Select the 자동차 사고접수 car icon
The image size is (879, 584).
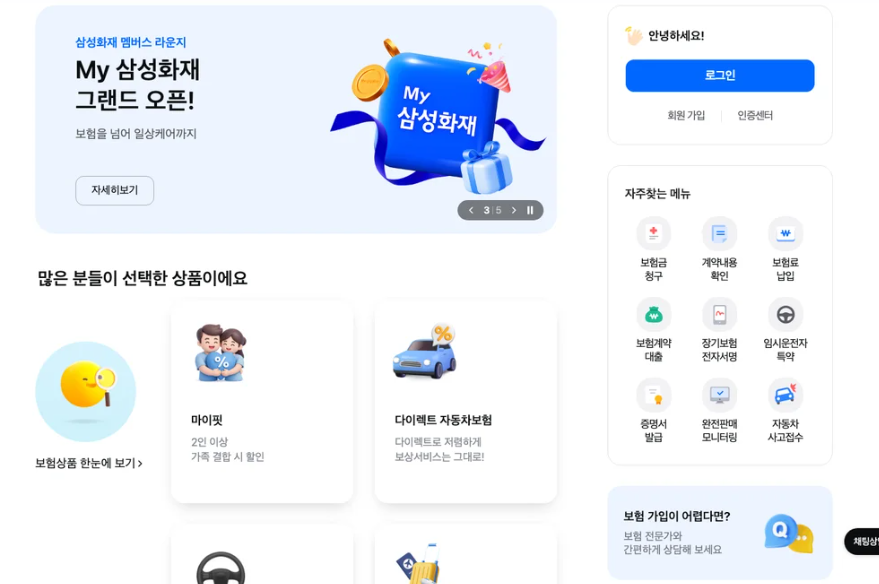click(x=785, y=395)
